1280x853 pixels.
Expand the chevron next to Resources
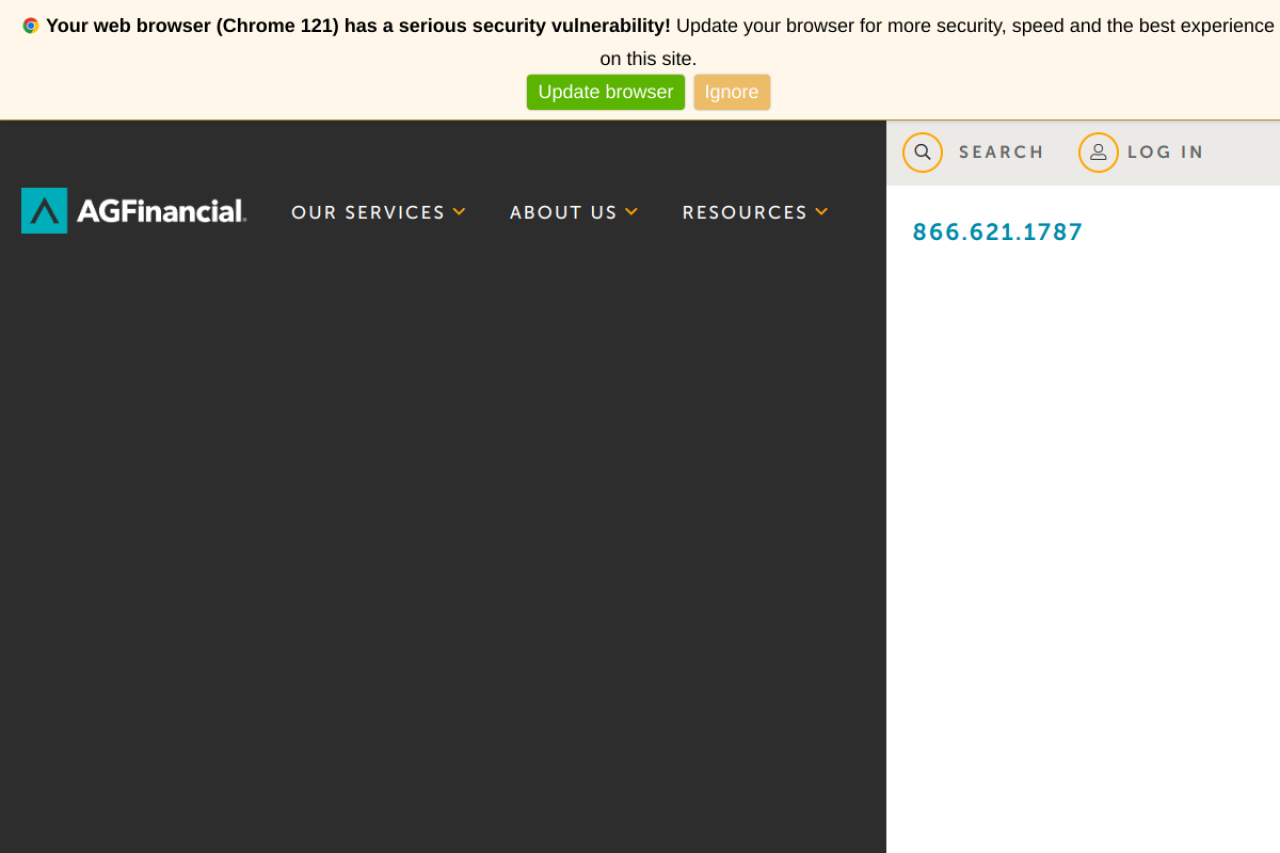822,212
